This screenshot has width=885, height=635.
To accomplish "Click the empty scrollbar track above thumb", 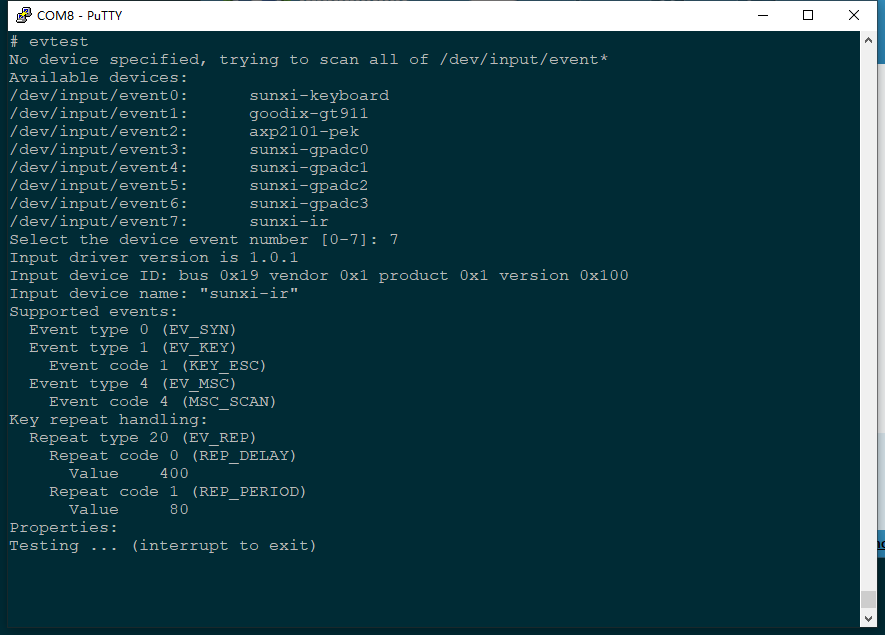I will (868, 300).
